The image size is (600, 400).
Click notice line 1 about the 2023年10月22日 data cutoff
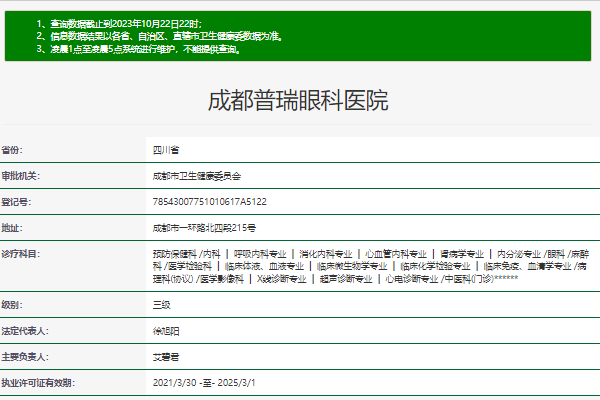pyautogui.click(x=119, y=24)
